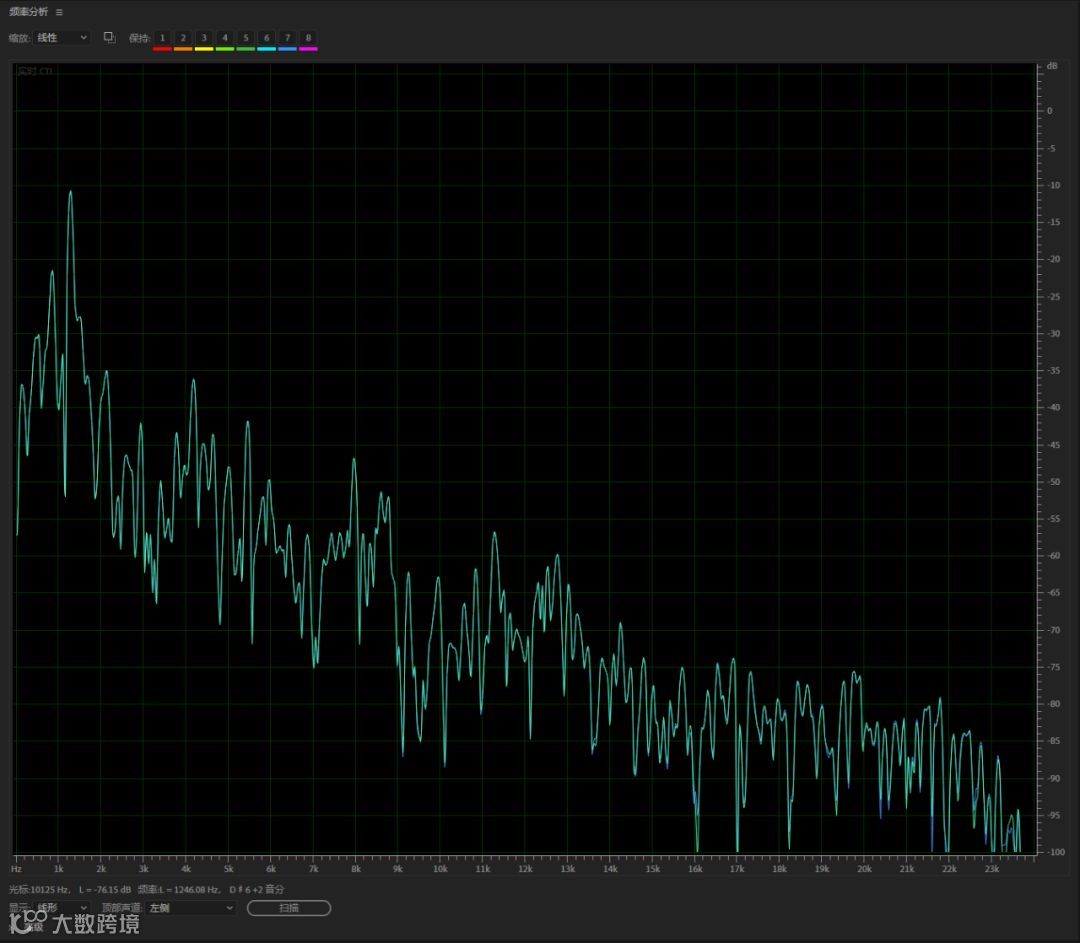Click the "20k" label on frequency axis
1080x943 pixels.
point(864,869)
